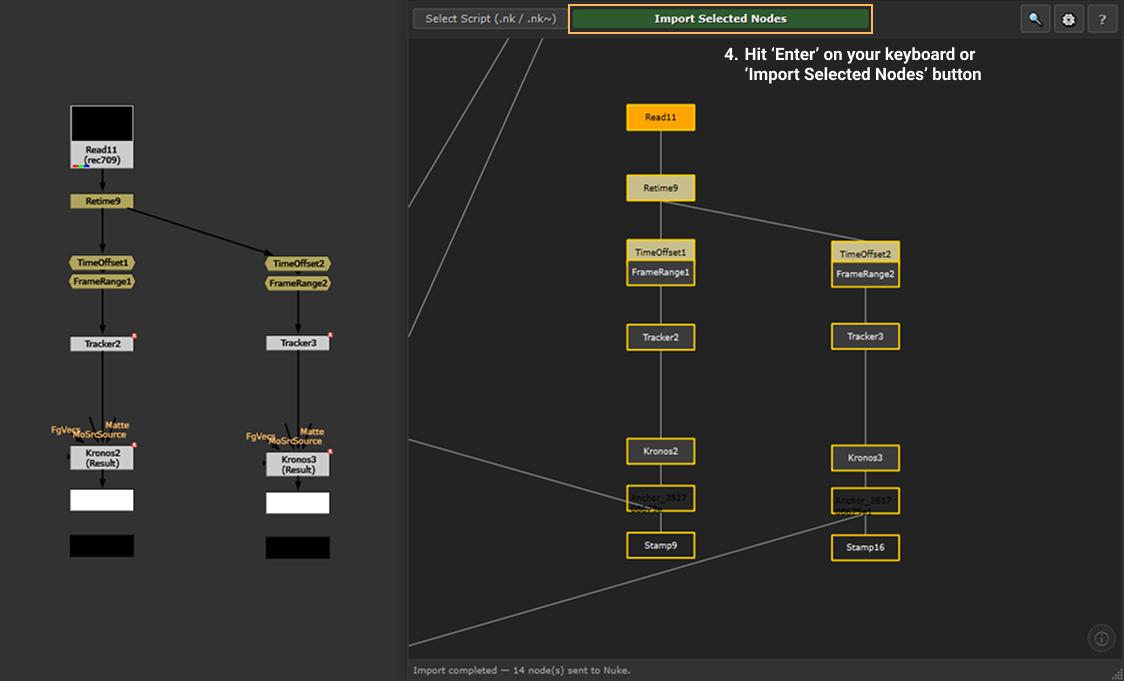The image size is (1125, 681).
Task: Select the TimeOffset2 node in the import panel
Action: point(865,254)
